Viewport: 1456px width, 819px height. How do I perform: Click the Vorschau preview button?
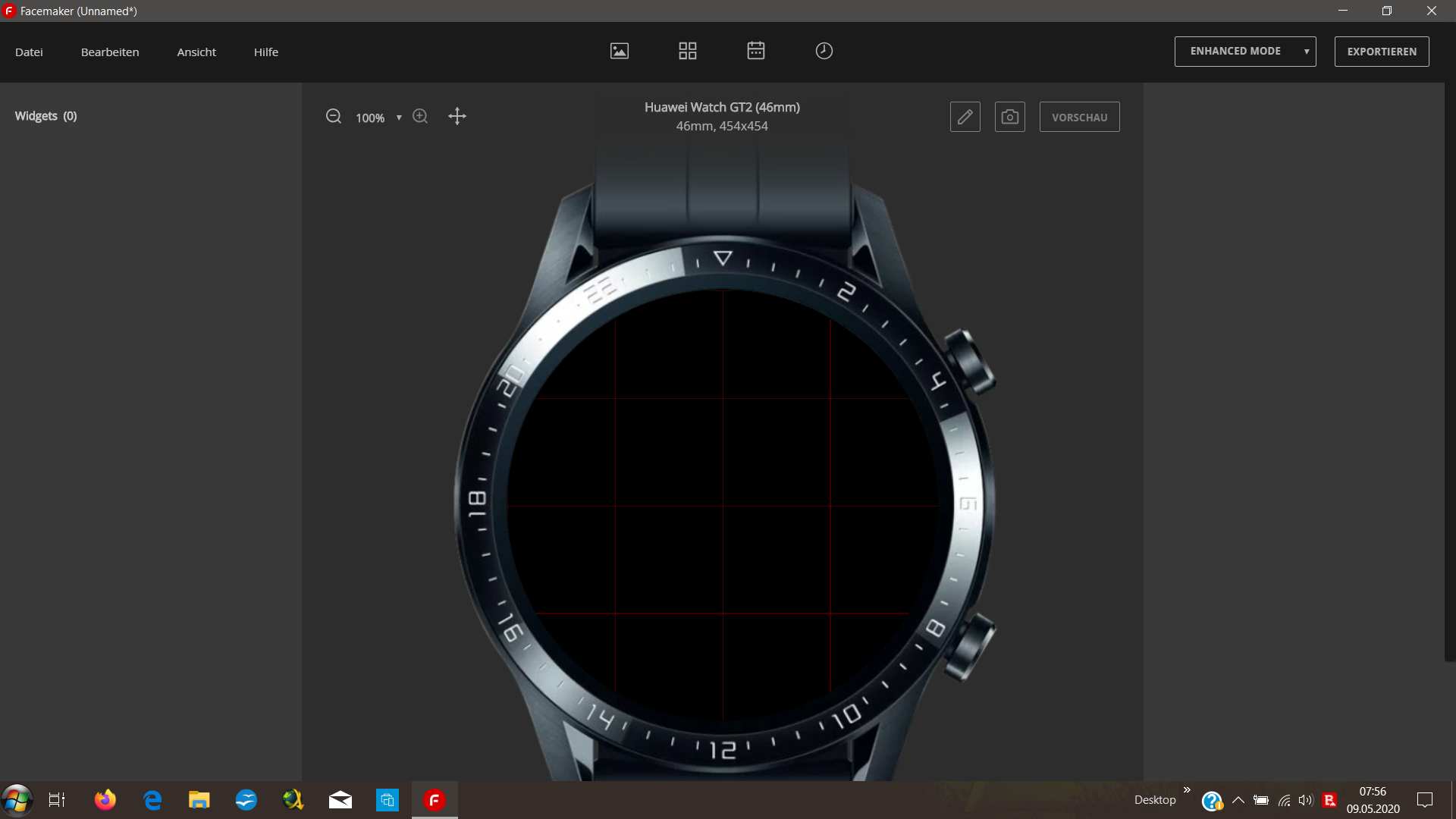click(x=1080, y=117)
